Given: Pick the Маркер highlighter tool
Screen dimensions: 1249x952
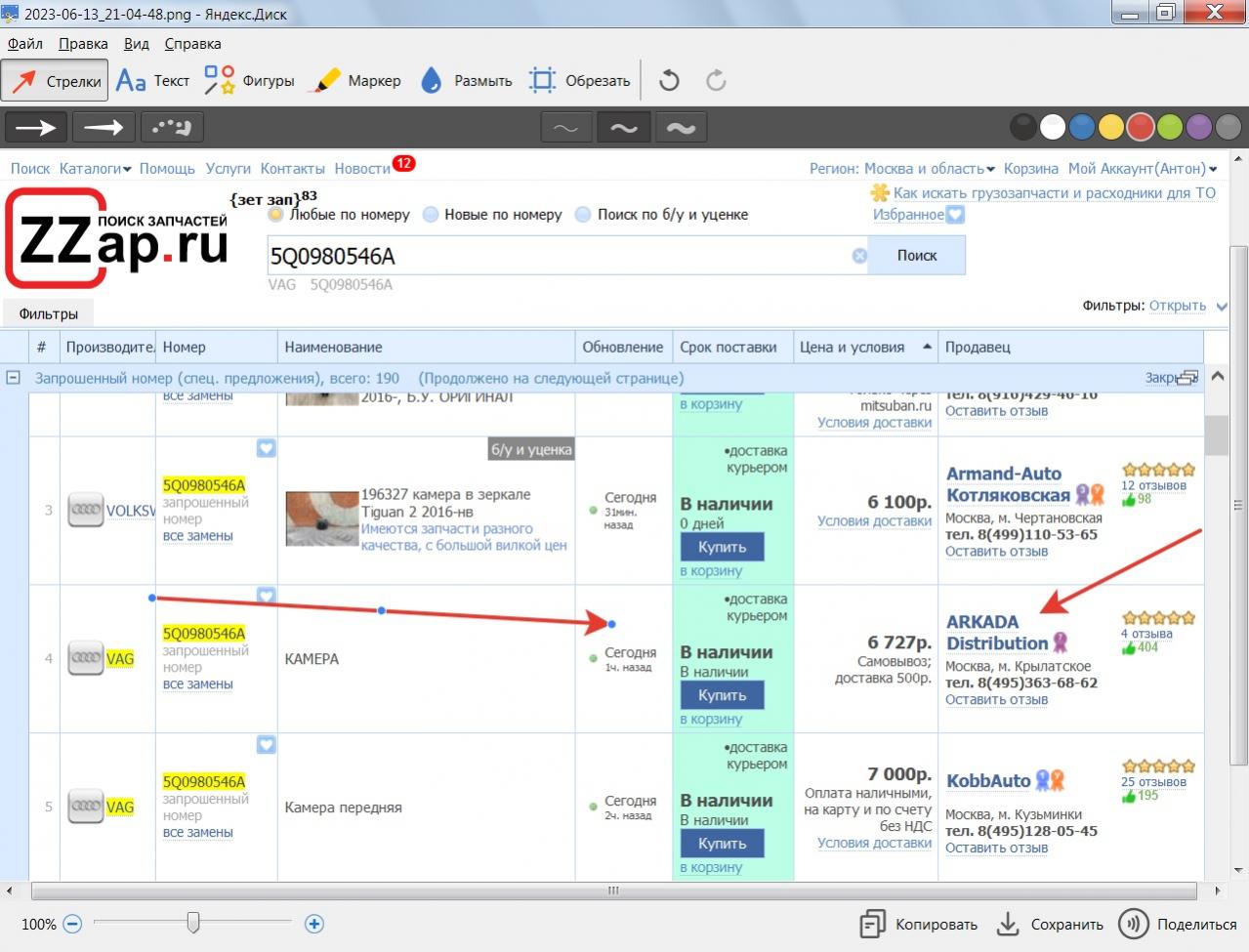Looking at the screenshot, I should coord(354,81).
